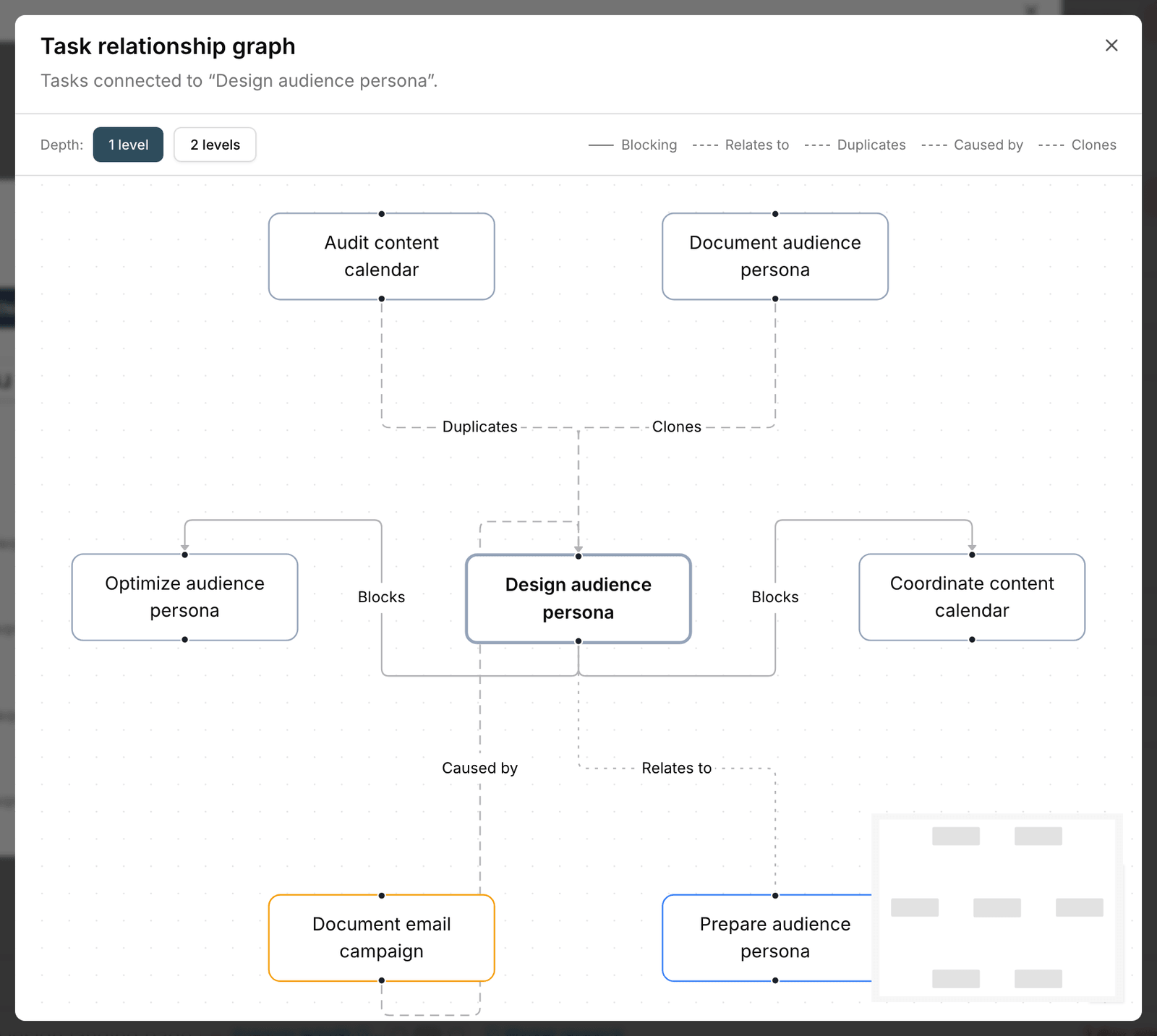Click top handle of Audit content calendar node
Screen dimensions: 1157x1036
click(x=382, y=214)
